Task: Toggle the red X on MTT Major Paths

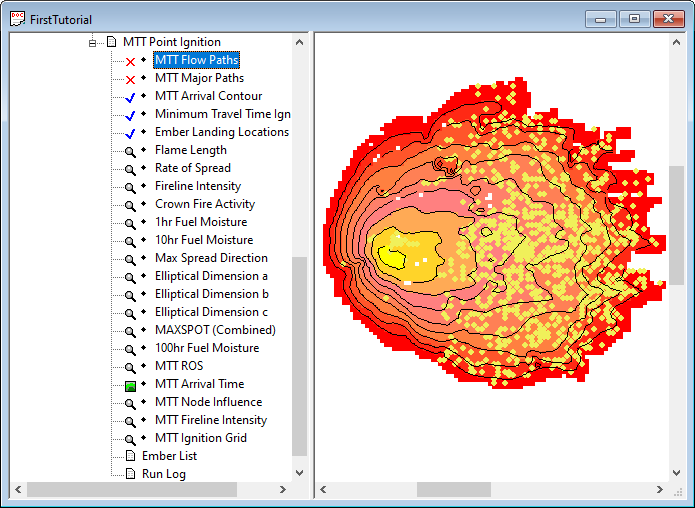Action: coord(130,79)
